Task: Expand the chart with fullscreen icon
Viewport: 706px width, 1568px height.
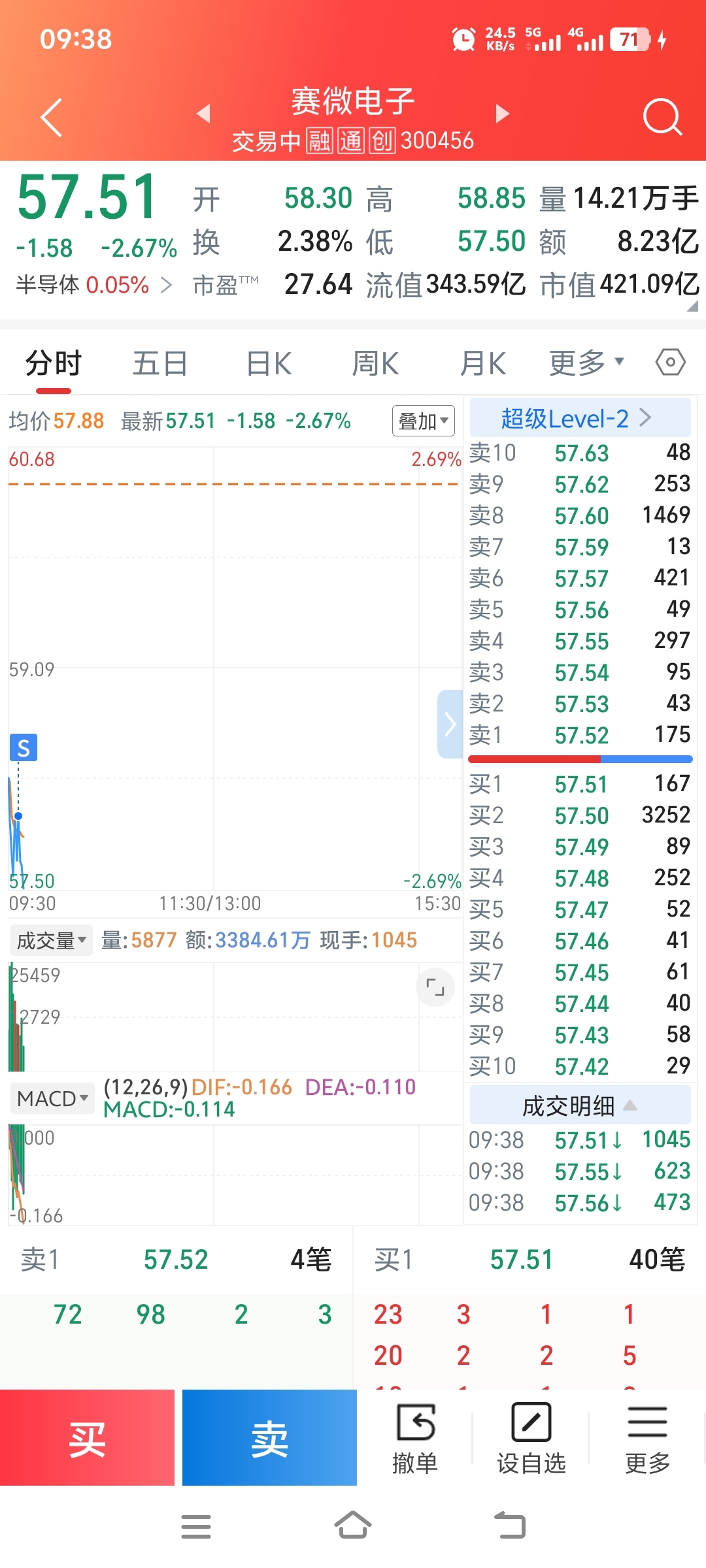Action: click(435, 987)
